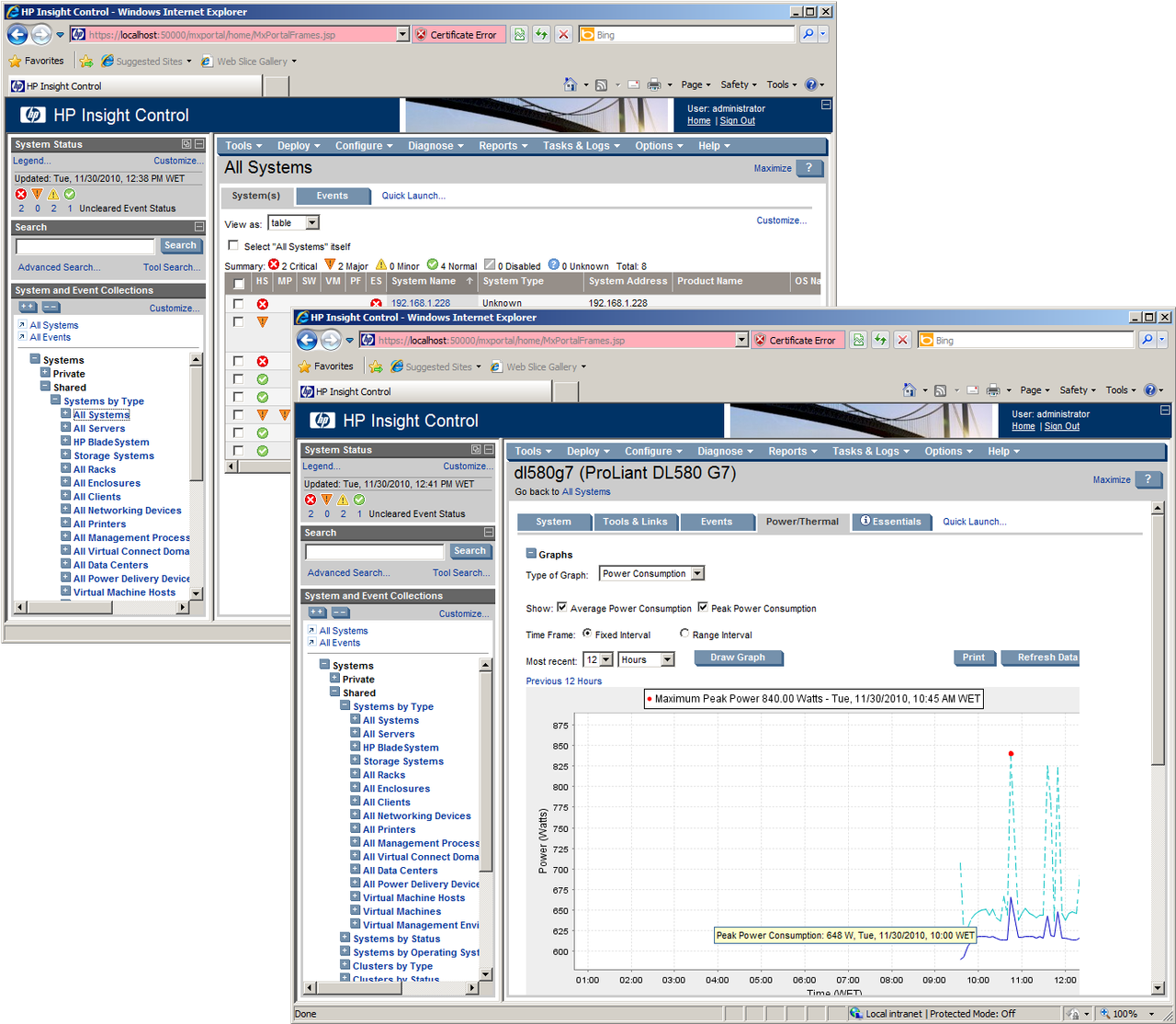Viewport: 1176px width, 1024px height.
Task: Click the critical icon for 192.168.1.228 row
Action: (263, 304)
